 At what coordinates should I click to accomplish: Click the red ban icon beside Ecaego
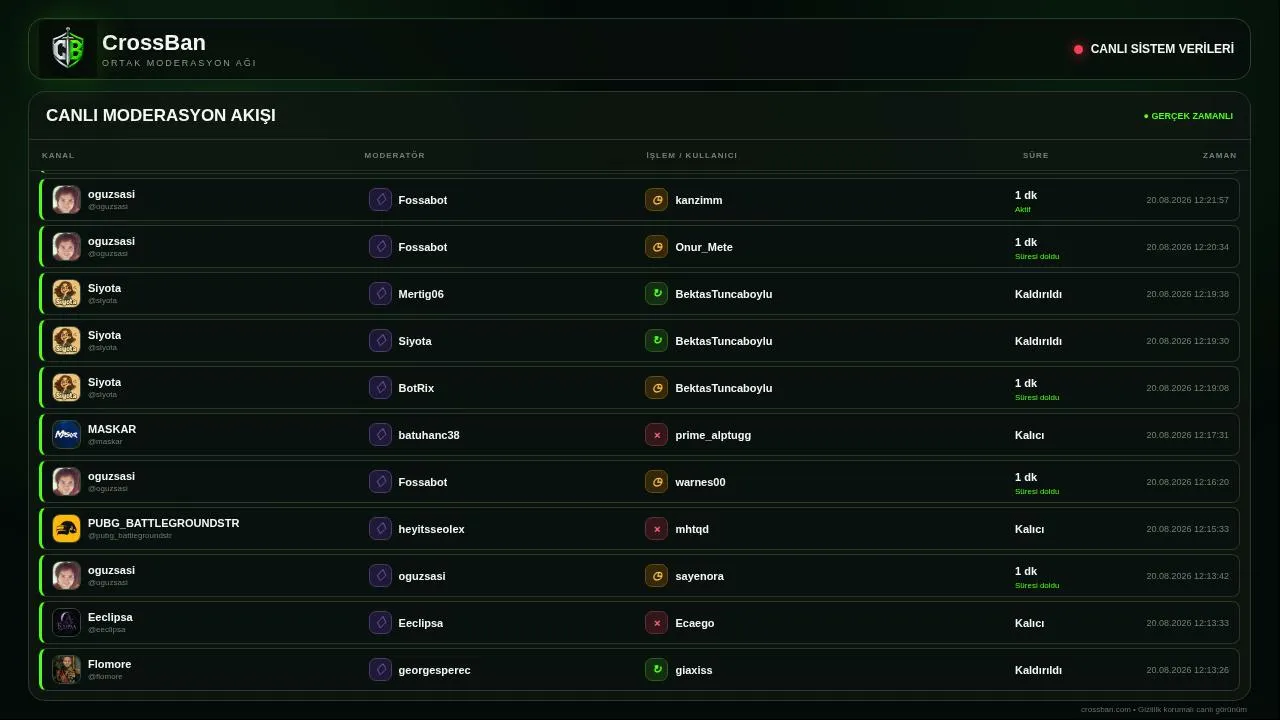(x=656, y=623)
